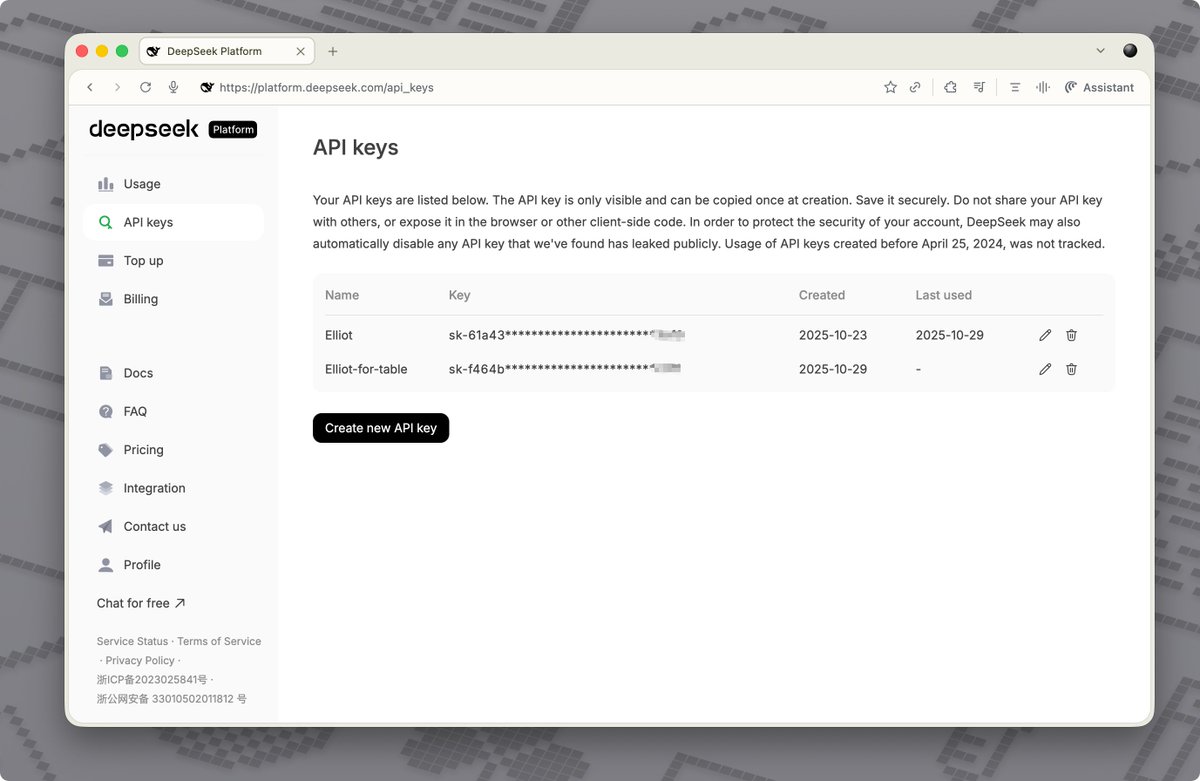Expand the tab list chevron at top right
1200x781 pixels.
tap(1101, 51)
